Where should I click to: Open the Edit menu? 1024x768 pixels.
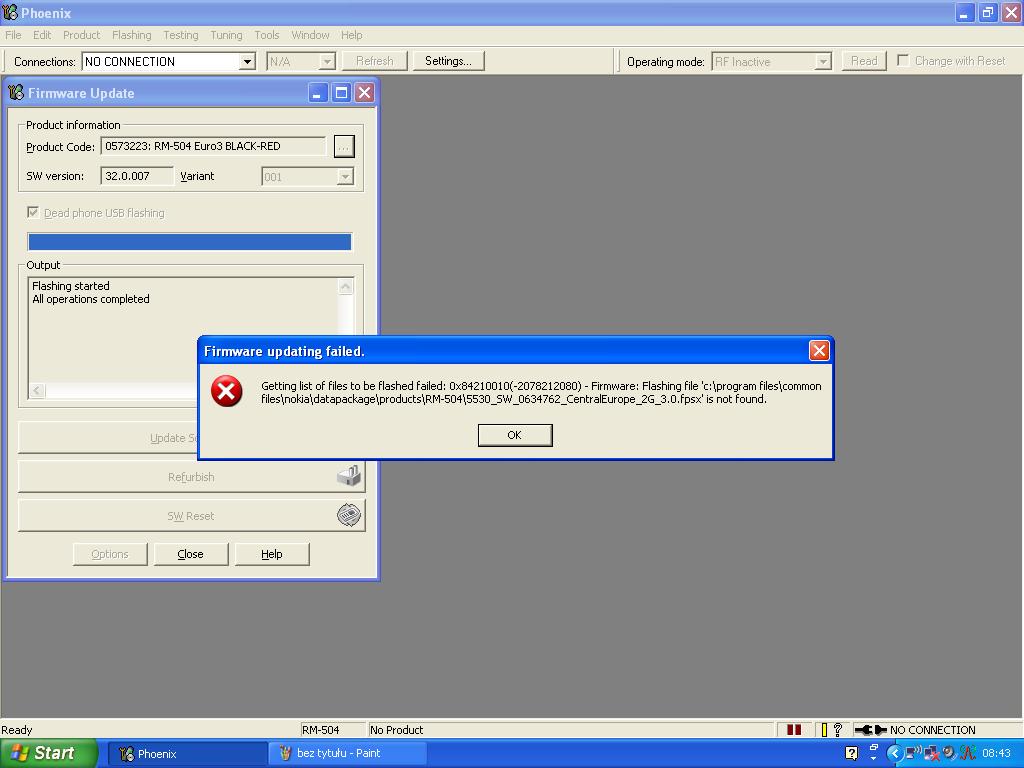(42, 35)
